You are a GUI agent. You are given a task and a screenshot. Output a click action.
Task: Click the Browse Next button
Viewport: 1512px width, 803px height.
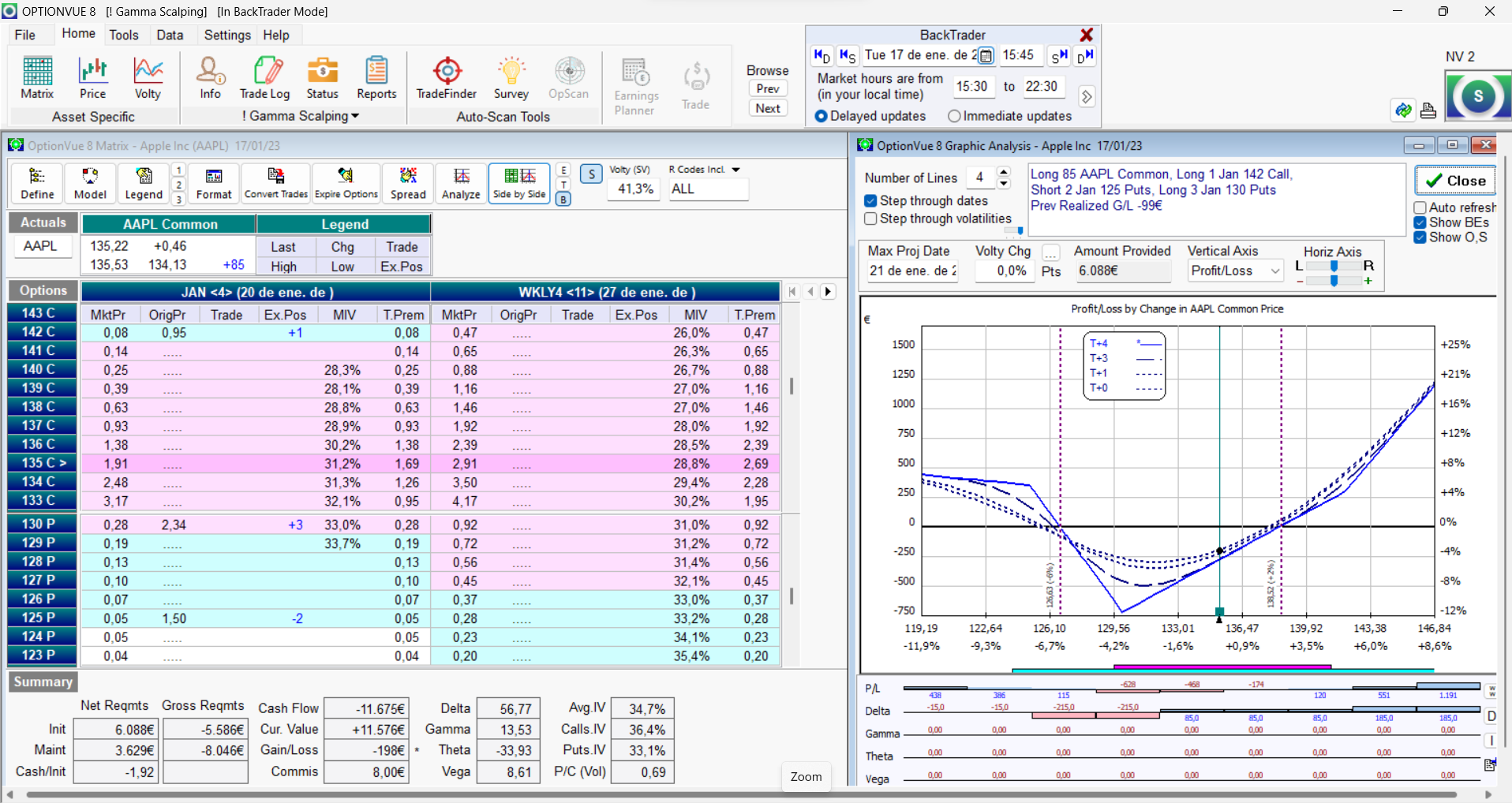coord(768,109)
